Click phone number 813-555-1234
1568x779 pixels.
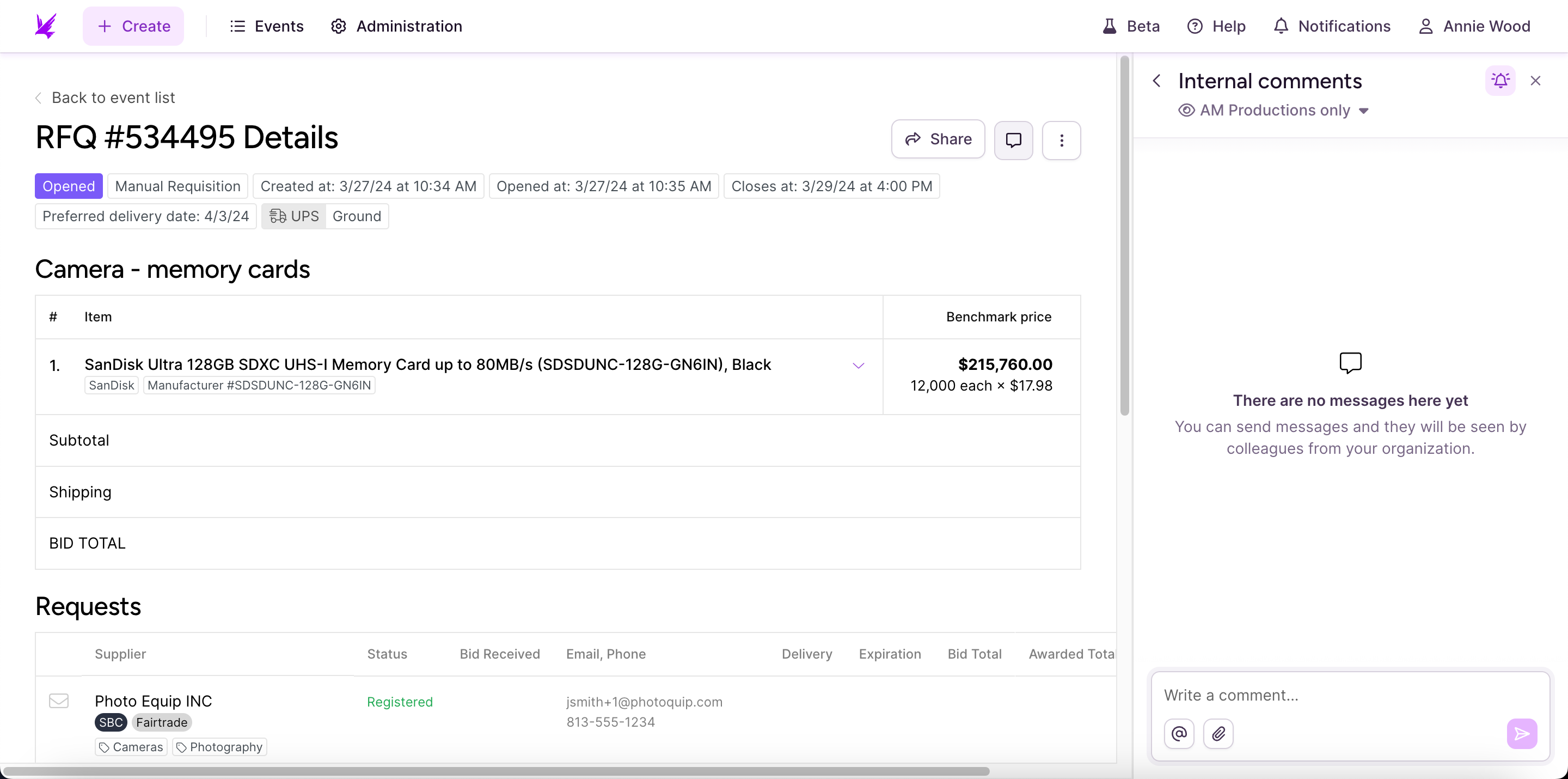(x=610, y=722)
